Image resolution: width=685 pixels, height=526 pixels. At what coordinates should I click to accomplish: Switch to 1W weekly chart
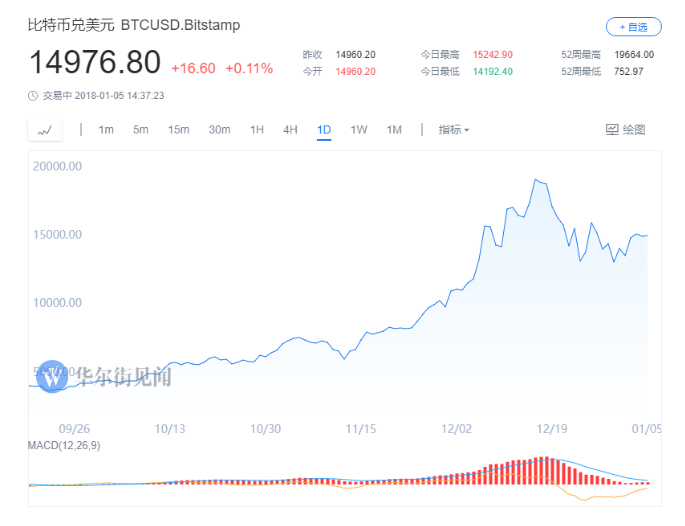coord(359,130)
